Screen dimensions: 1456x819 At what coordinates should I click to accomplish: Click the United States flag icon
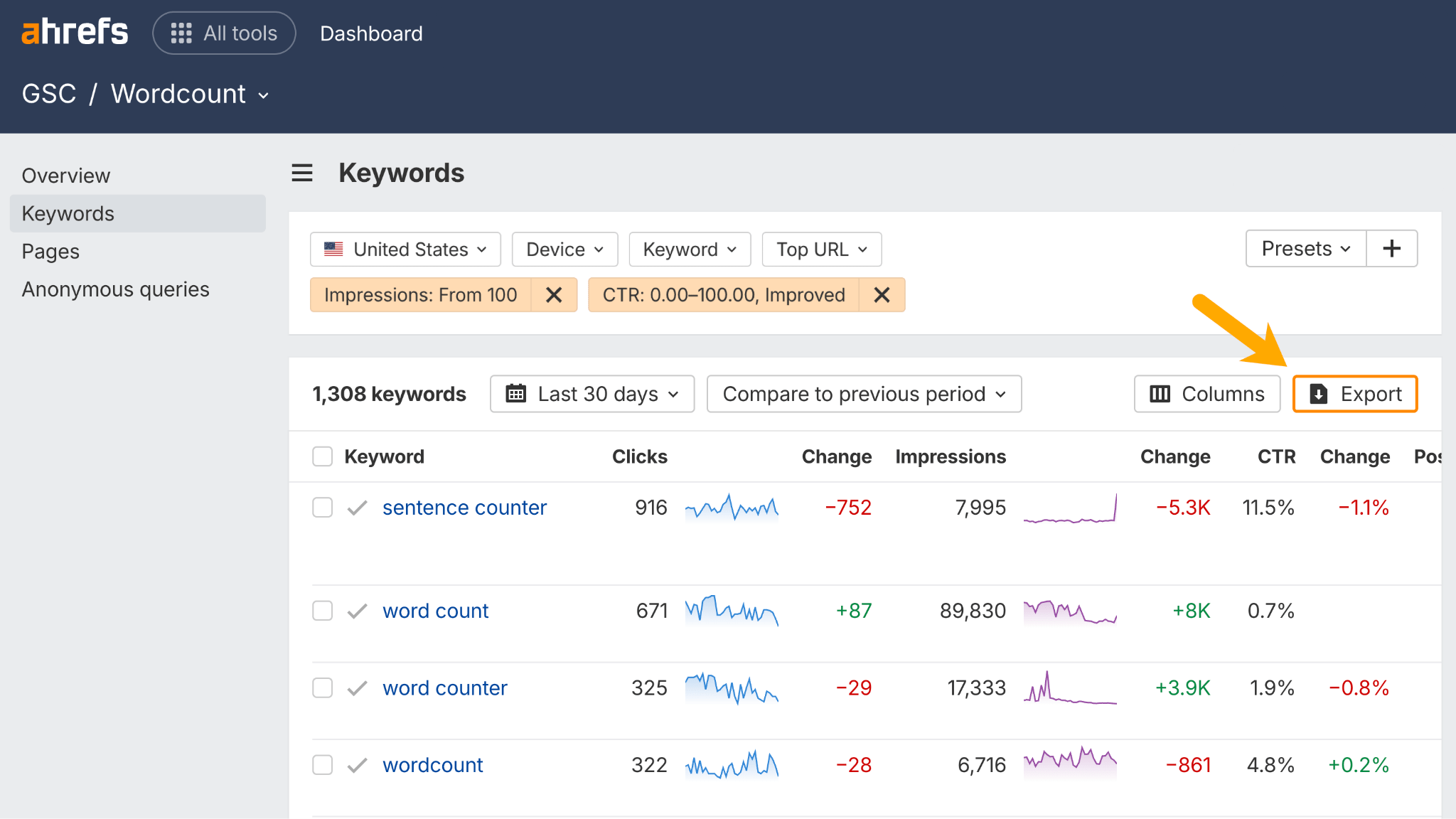[334, 249]
